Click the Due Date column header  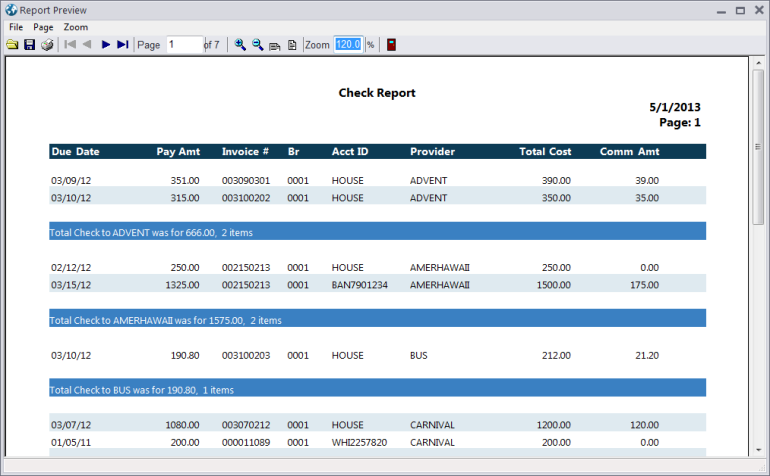pyautogui.click(x=75, y=152)
